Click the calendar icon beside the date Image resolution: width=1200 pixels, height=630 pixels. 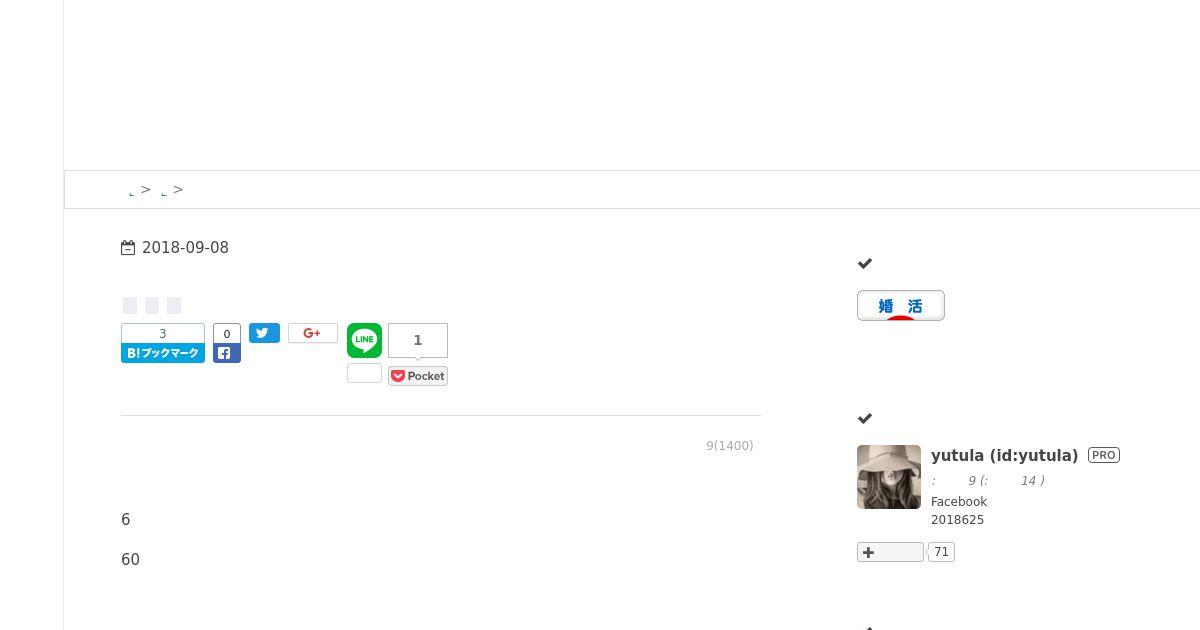click(x=128, y=248)
